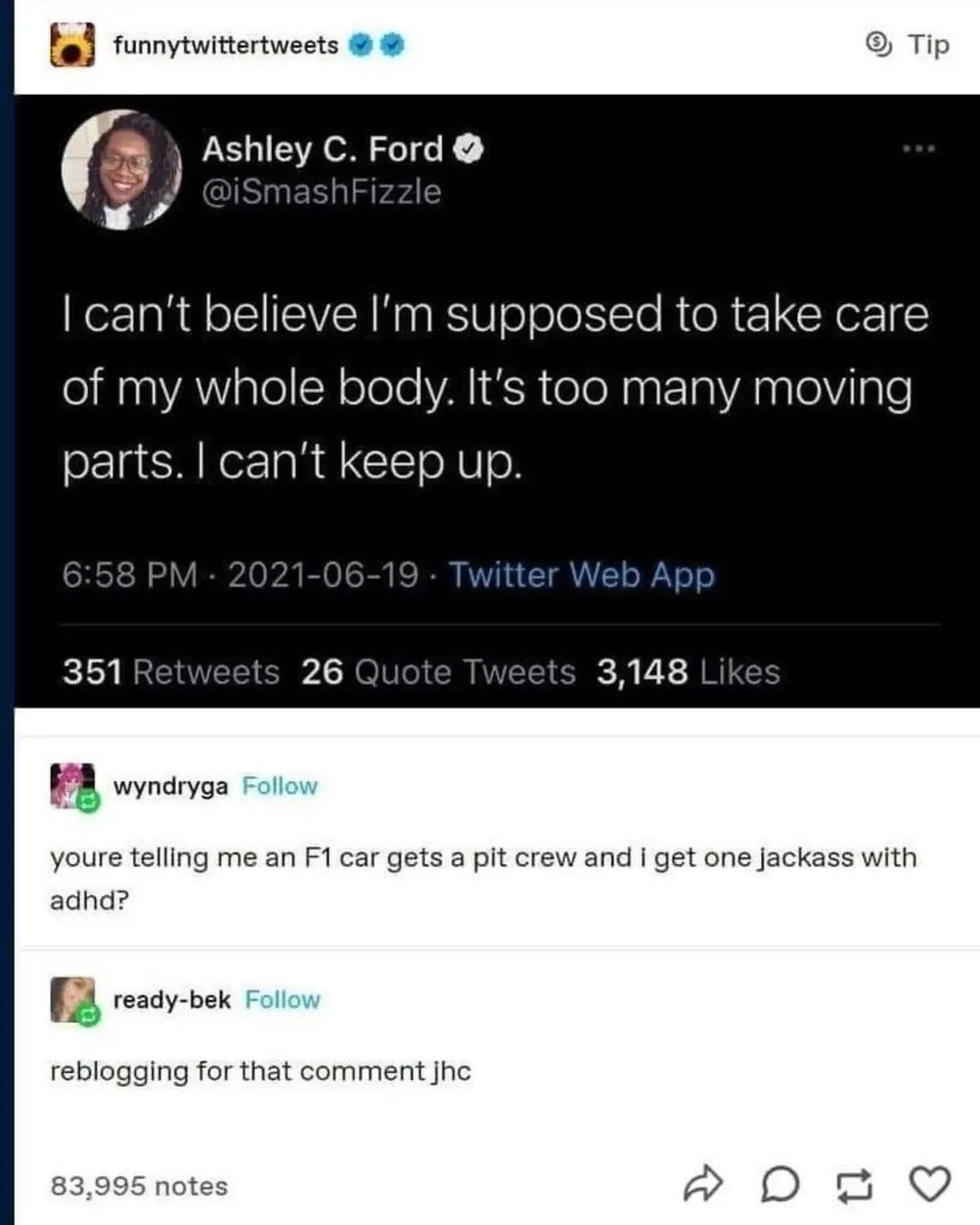The height and width of the screenshot is (1225, 980).
Task: Follow the wyndryga blog
Action: tap(280, 786)
